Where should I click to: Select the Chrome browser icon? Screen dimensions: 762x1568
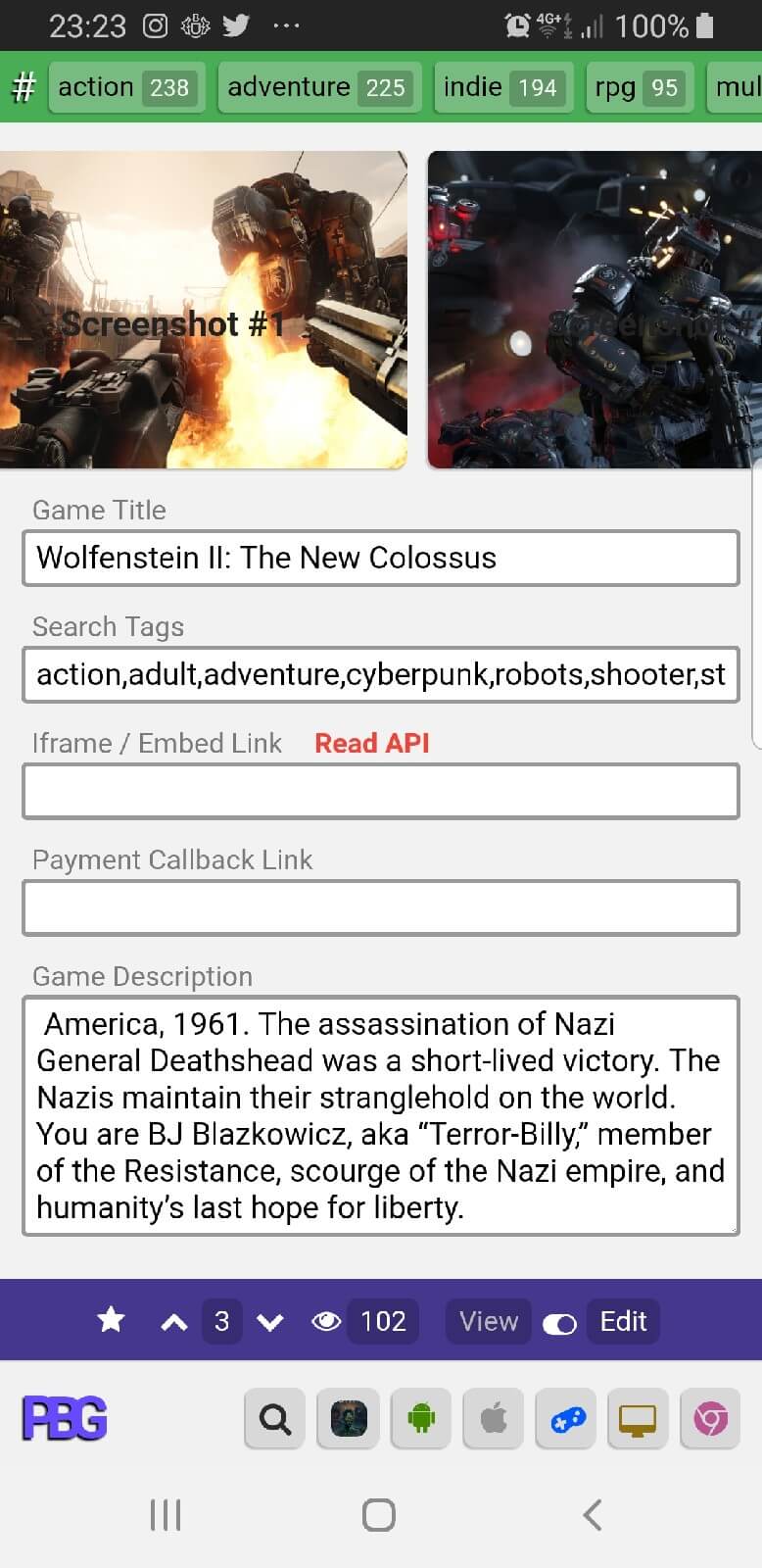pyautogui.click(x=710, y=1418)
